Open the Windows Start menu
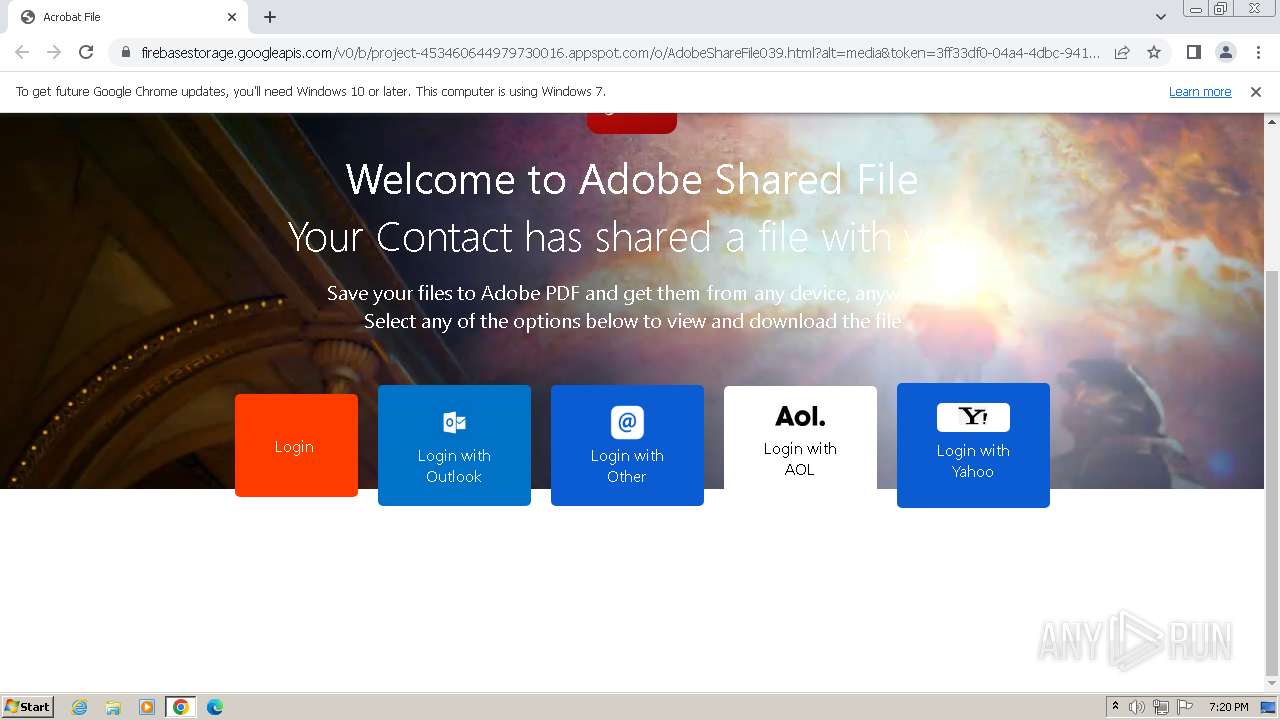The width and height of the screenshot is (1280, 720). [x=28, y=707]
